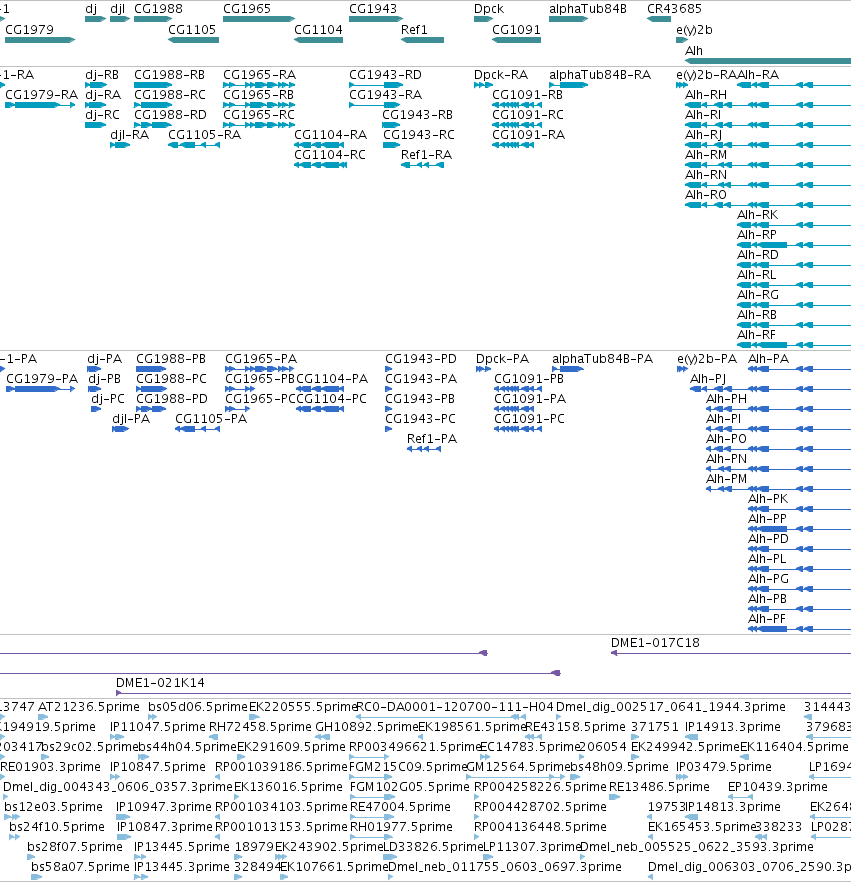
Task: Click the GH10892.5prime EST
Action: [x=323, y=737]
